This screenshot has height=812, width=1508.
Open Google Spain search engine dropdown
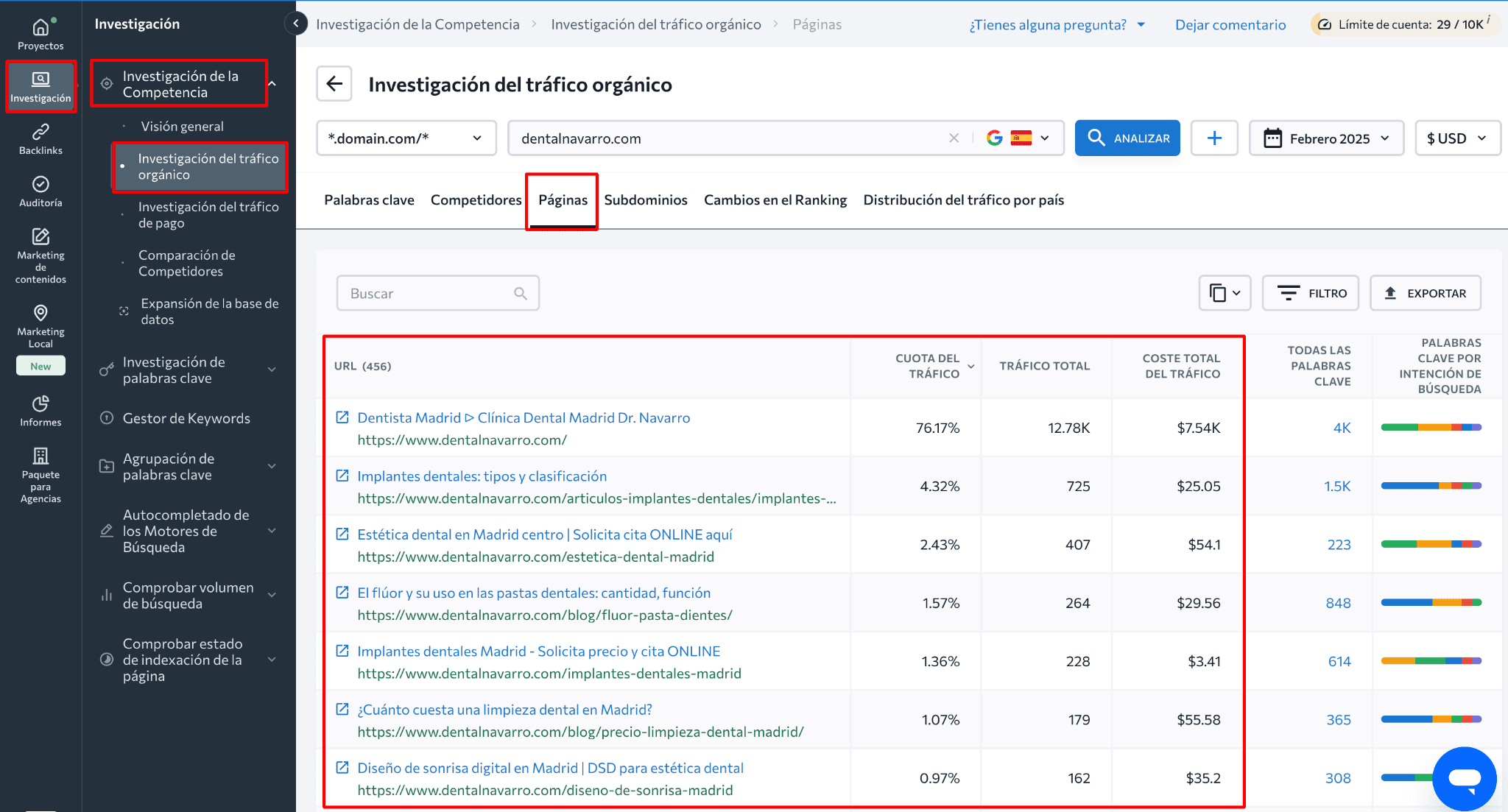point(1019,138)
